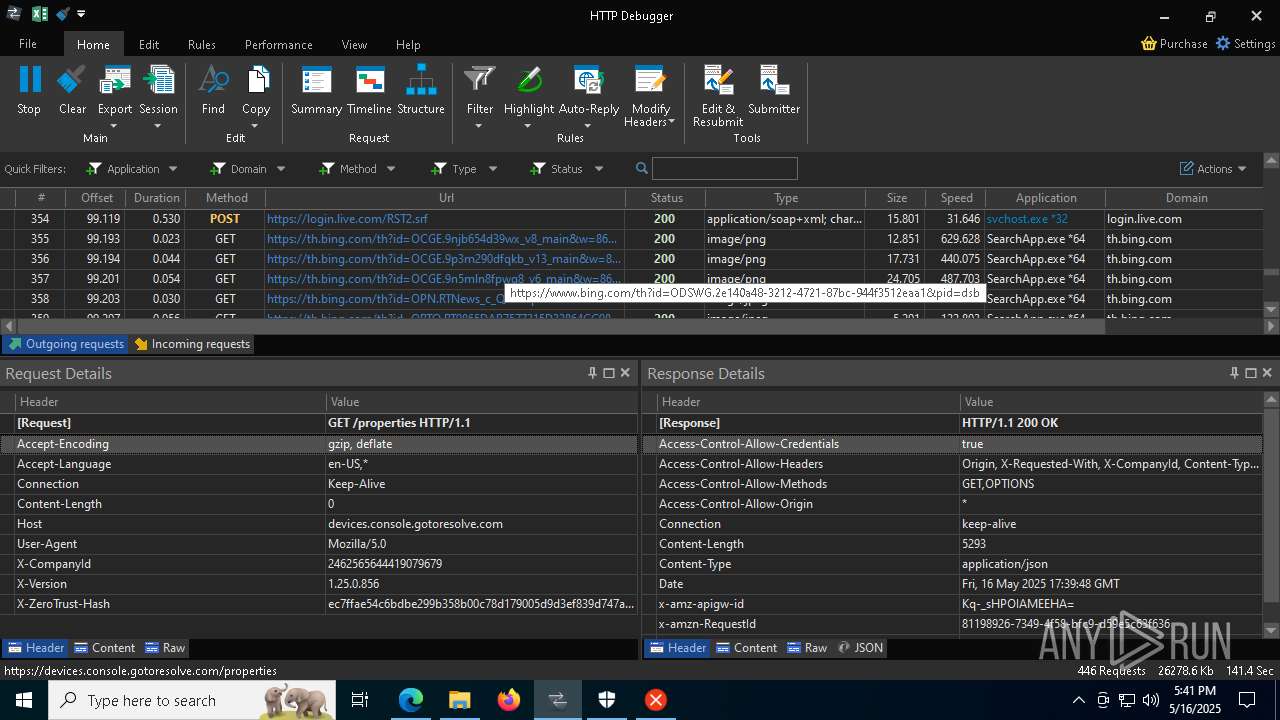1280x720 pixels.
Task: Click the Purchase cart icon
Action: click(1148, 44)
